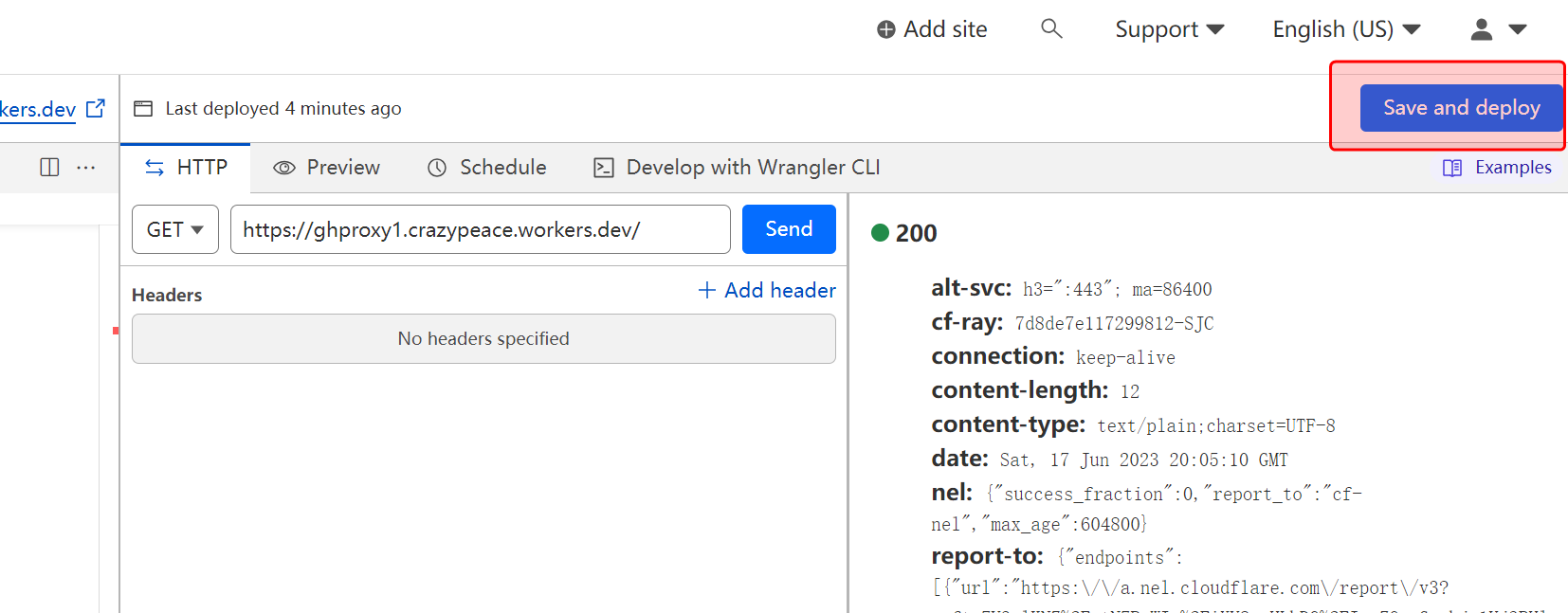The height and width of the screenshot is (613, 1568).
Task: Send the HTTP request
Action: click(x=788, y=229)
